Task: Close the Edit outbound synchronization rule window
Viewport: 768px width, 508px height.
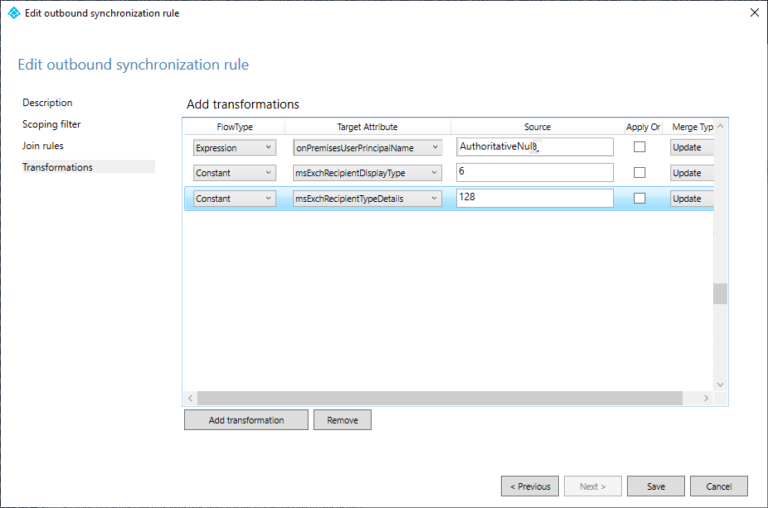Action: click(x=753, y=13)
